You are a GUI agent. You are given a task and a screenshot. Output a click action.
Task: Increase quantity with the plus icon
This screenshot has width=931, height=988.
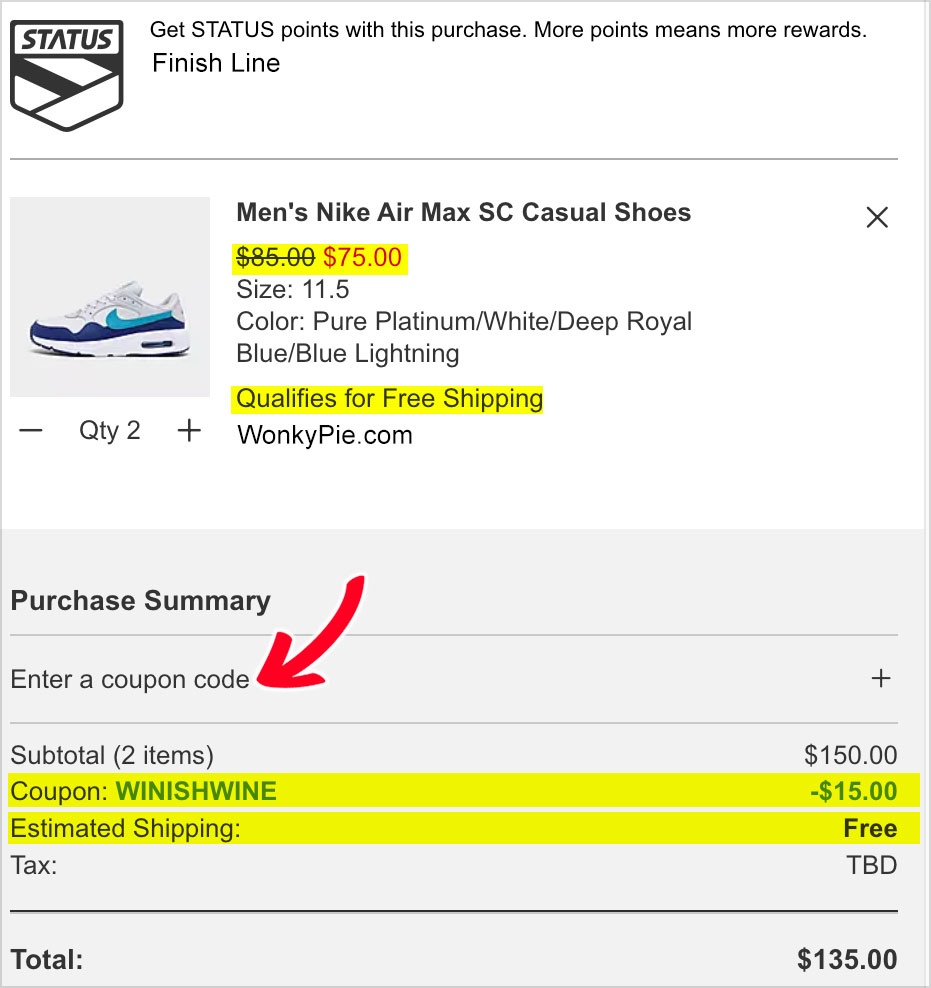pyautogui.click(x=189, y=431)
